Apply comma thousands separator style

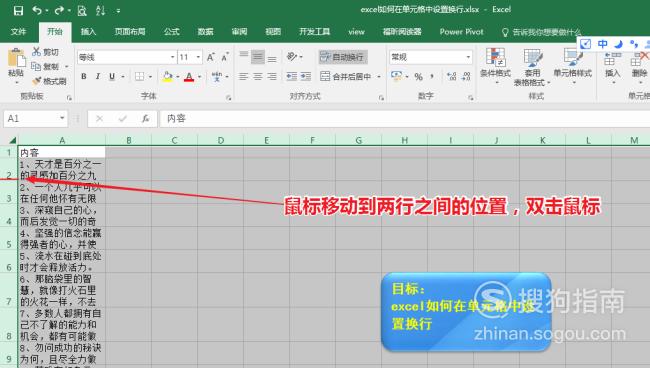432,77
